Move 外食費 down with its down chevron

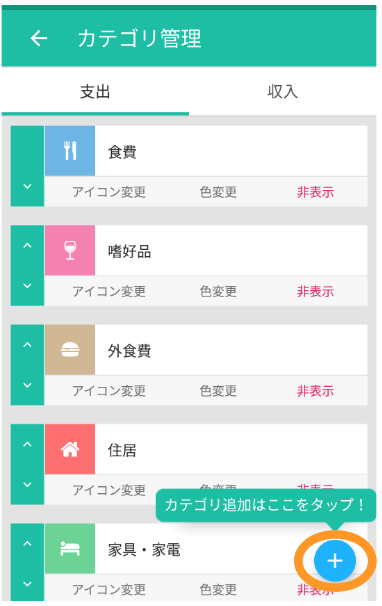[27, 385]
